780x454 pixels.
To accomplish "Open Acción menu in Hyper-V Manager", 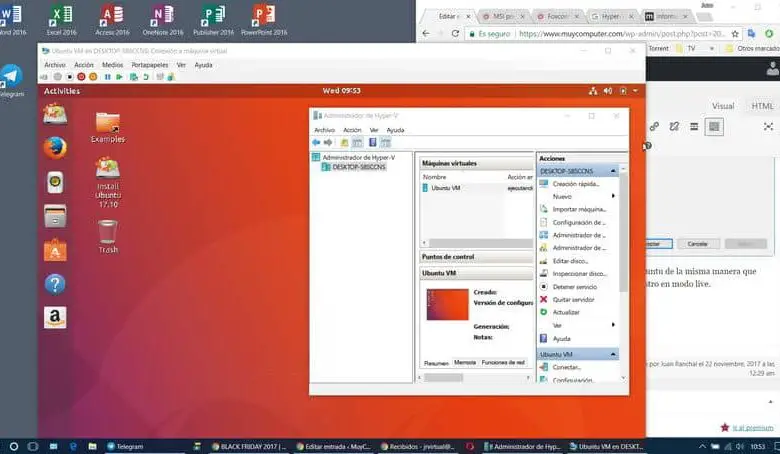I will [x=352, y=130].
